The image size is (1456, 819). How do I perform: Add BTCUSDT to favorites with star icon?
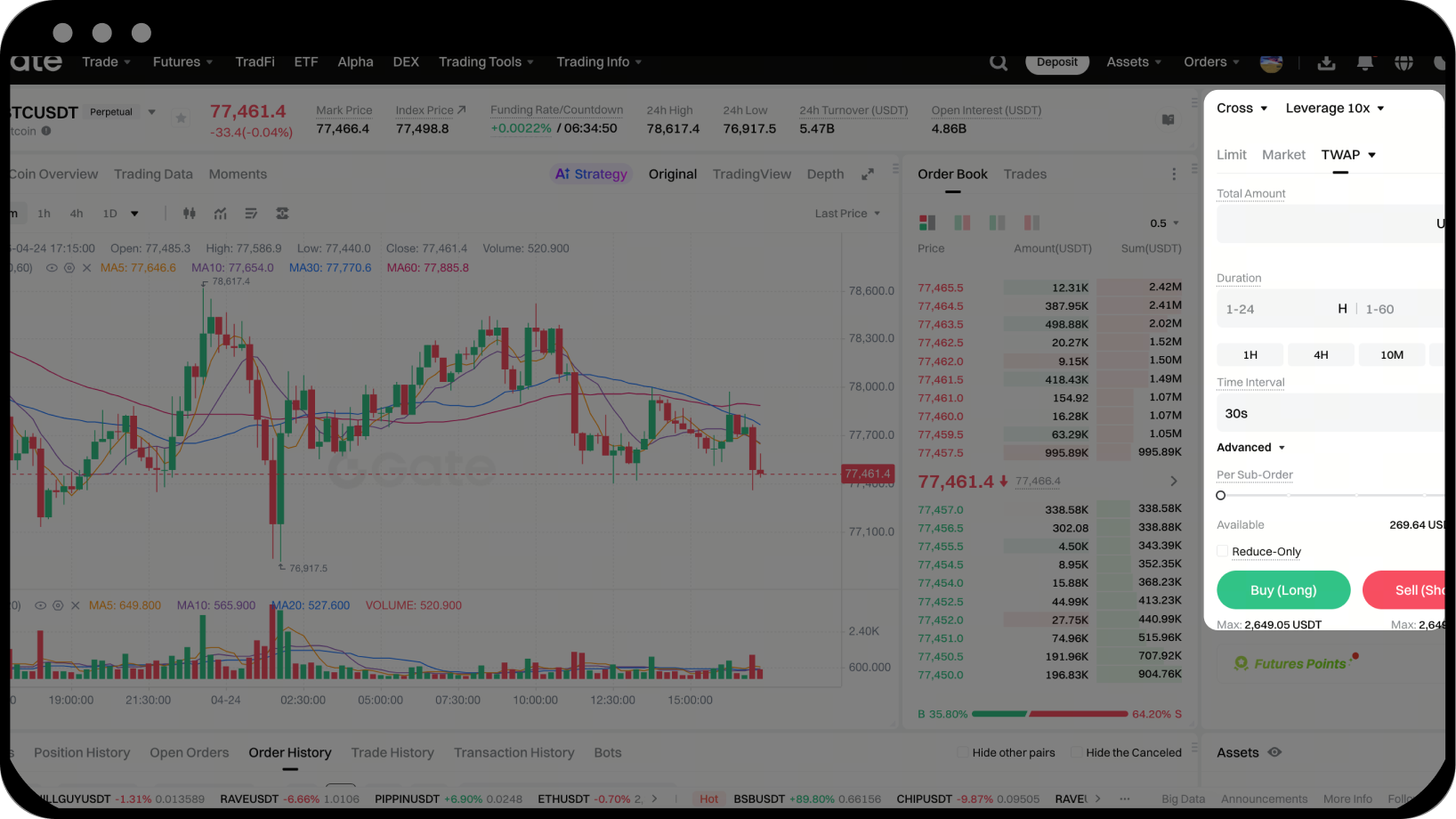(181, 118)
